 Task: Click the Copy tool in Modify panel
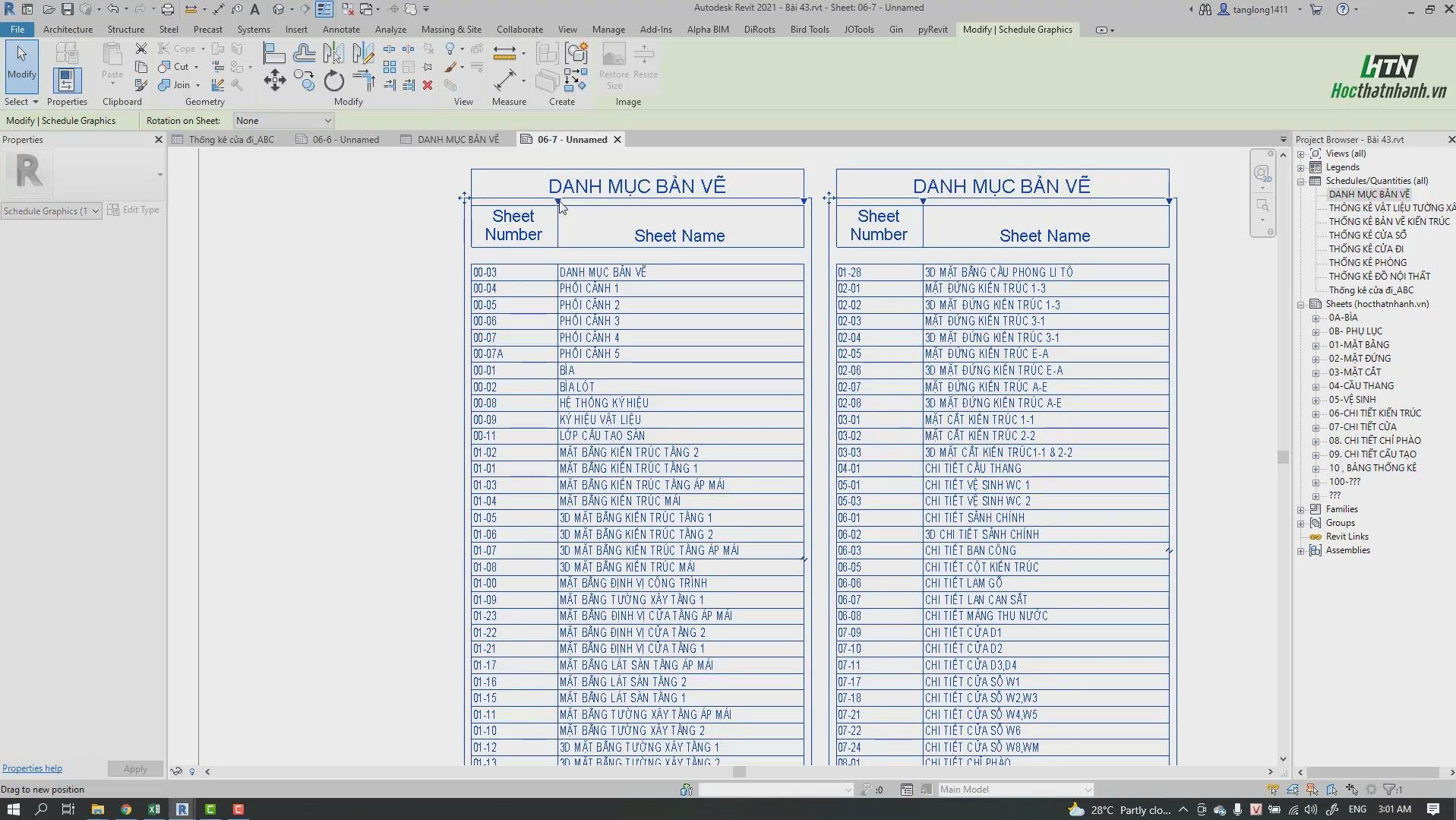tap(305, 80)
